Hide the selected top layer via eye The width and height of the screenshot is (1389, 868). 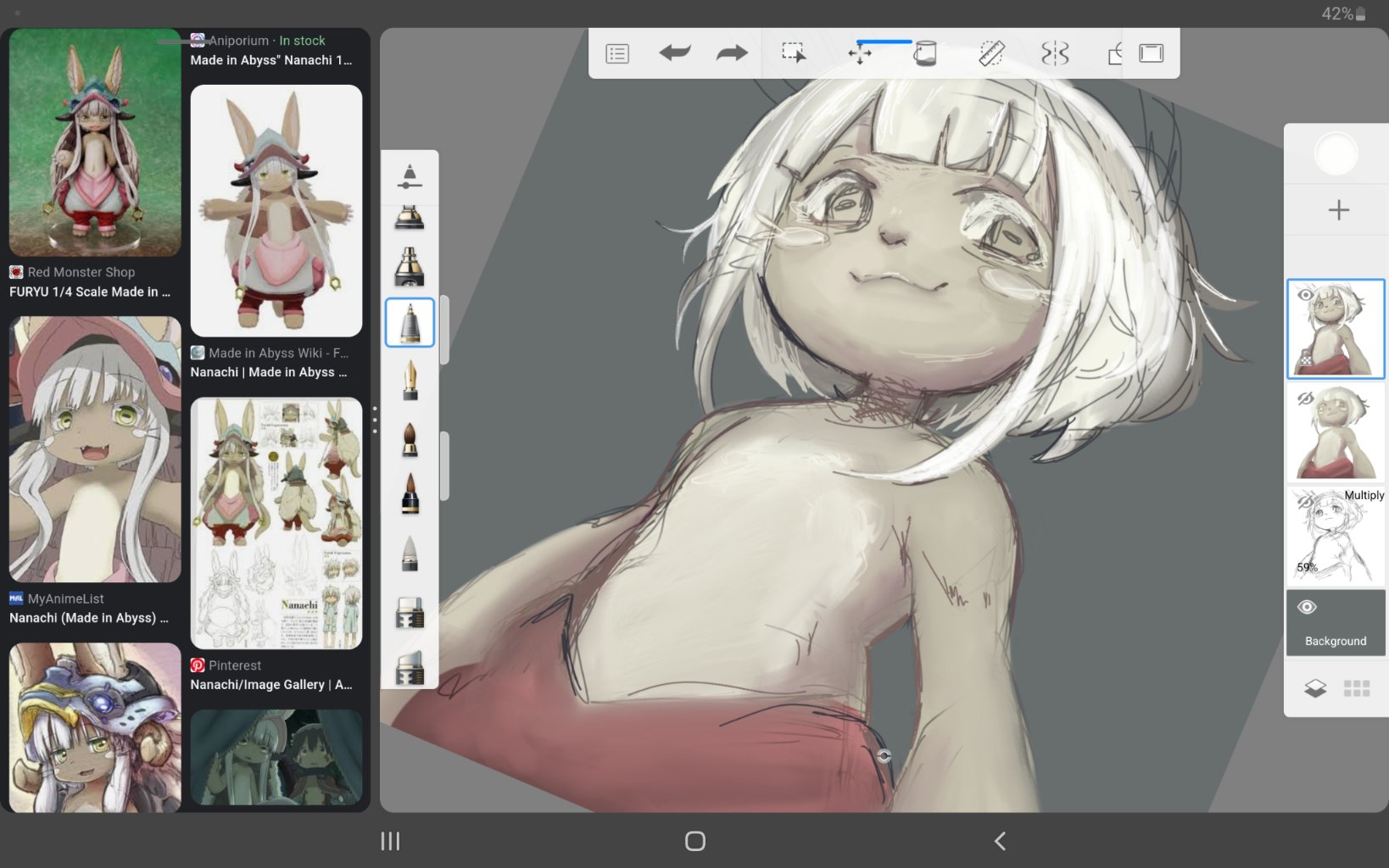[1306, 295]
